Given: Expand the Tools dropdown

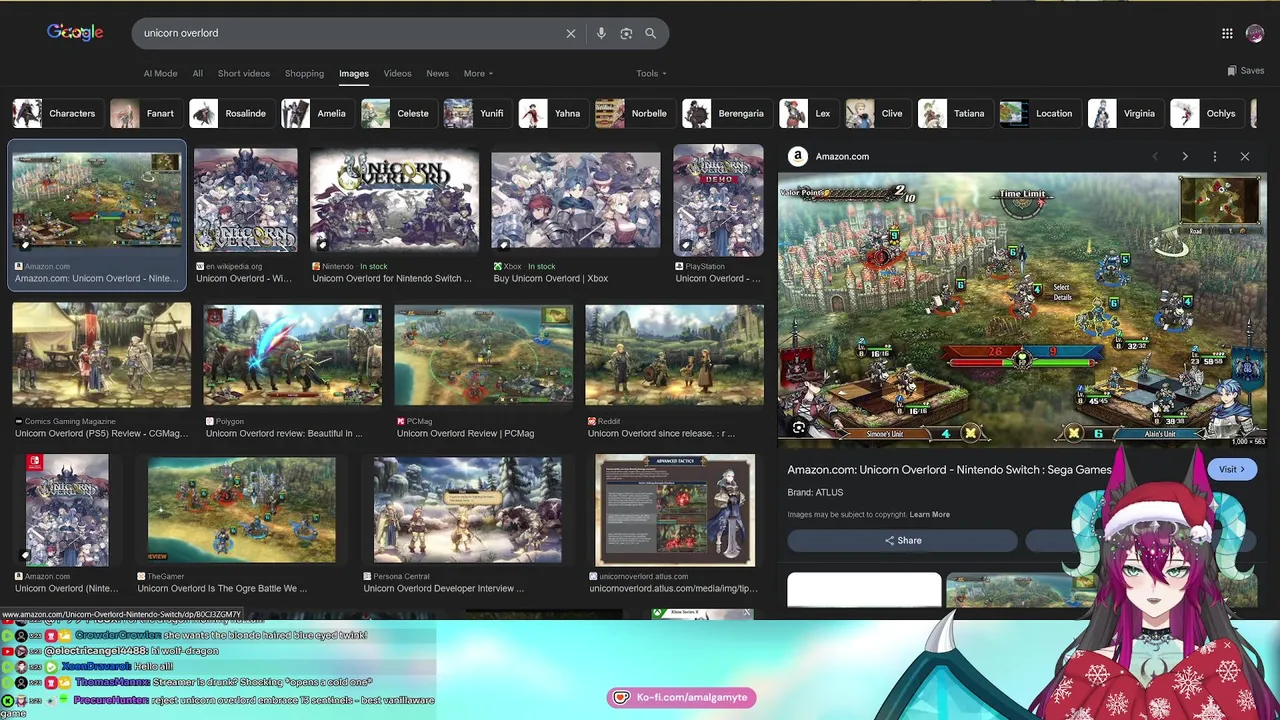Looking at the screenshot, I should click(651, 73).
